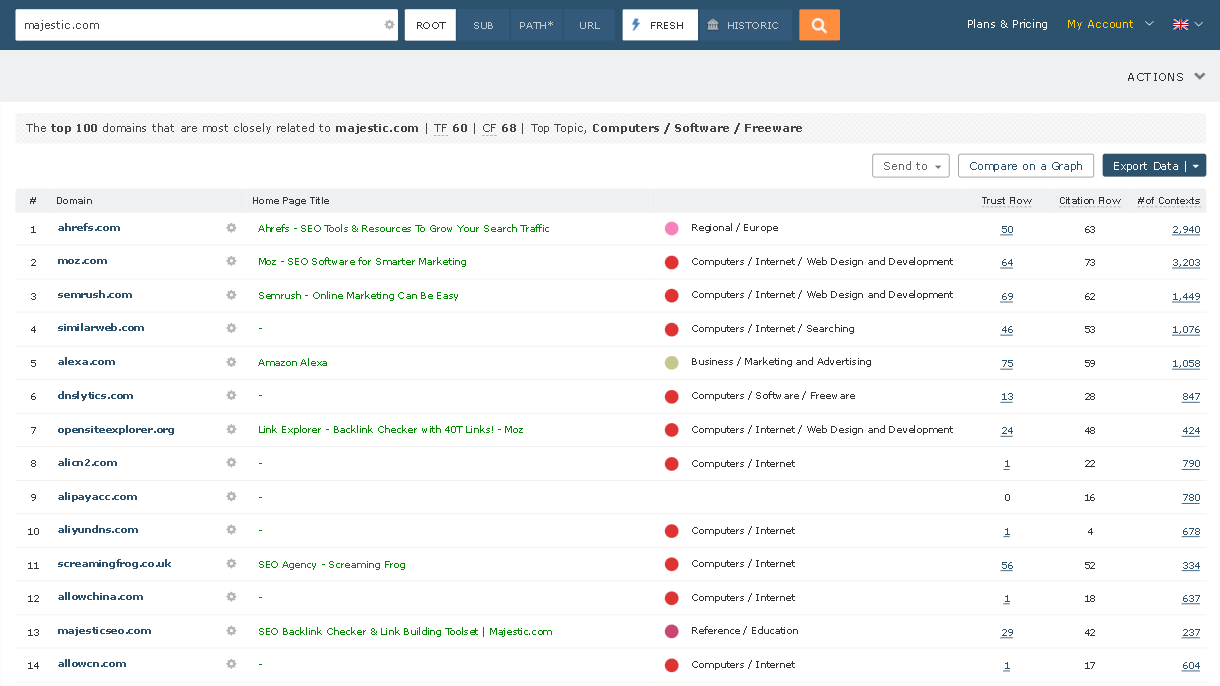Expand the Export Data dropdown arrow
The height and width of the screenshot is (686, 1220).
coord(1196,165)
